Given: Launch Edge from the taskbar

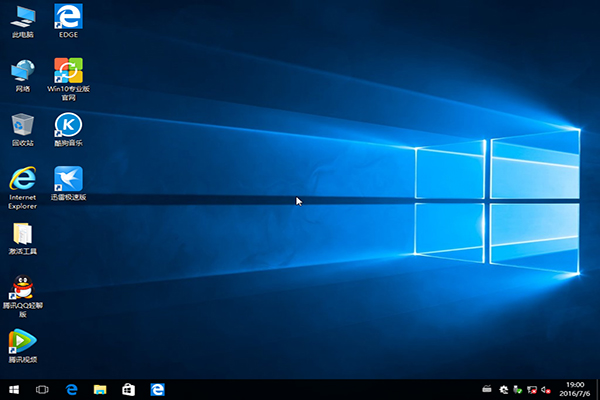Looking at the screenshot, I should pos(72,388).
